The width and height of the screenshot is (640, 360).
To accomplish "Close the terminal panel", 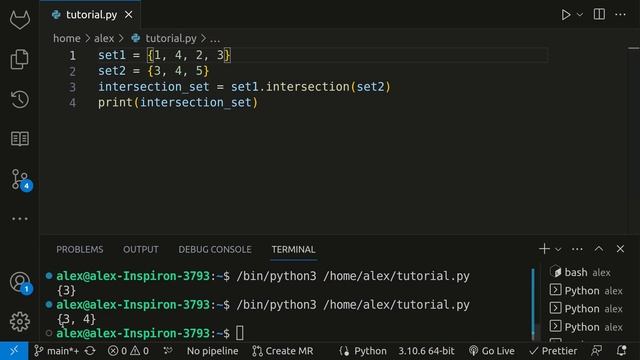I will (620, 249).
